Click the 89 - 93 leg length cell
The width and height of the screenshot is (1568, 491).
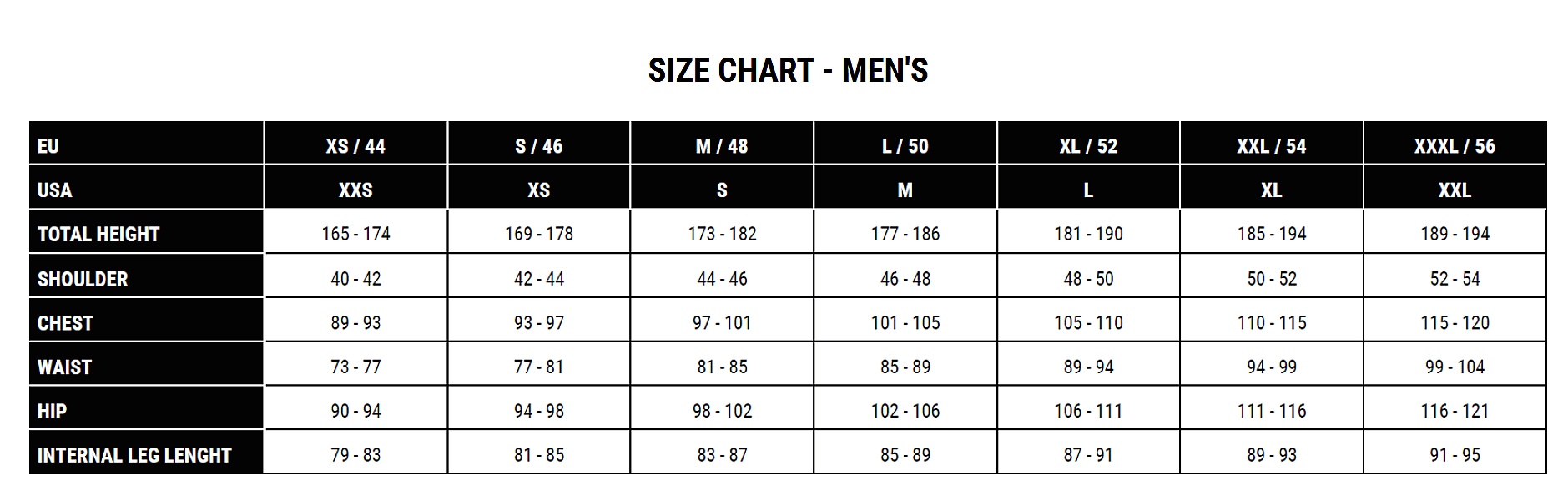click(1272, 455)
